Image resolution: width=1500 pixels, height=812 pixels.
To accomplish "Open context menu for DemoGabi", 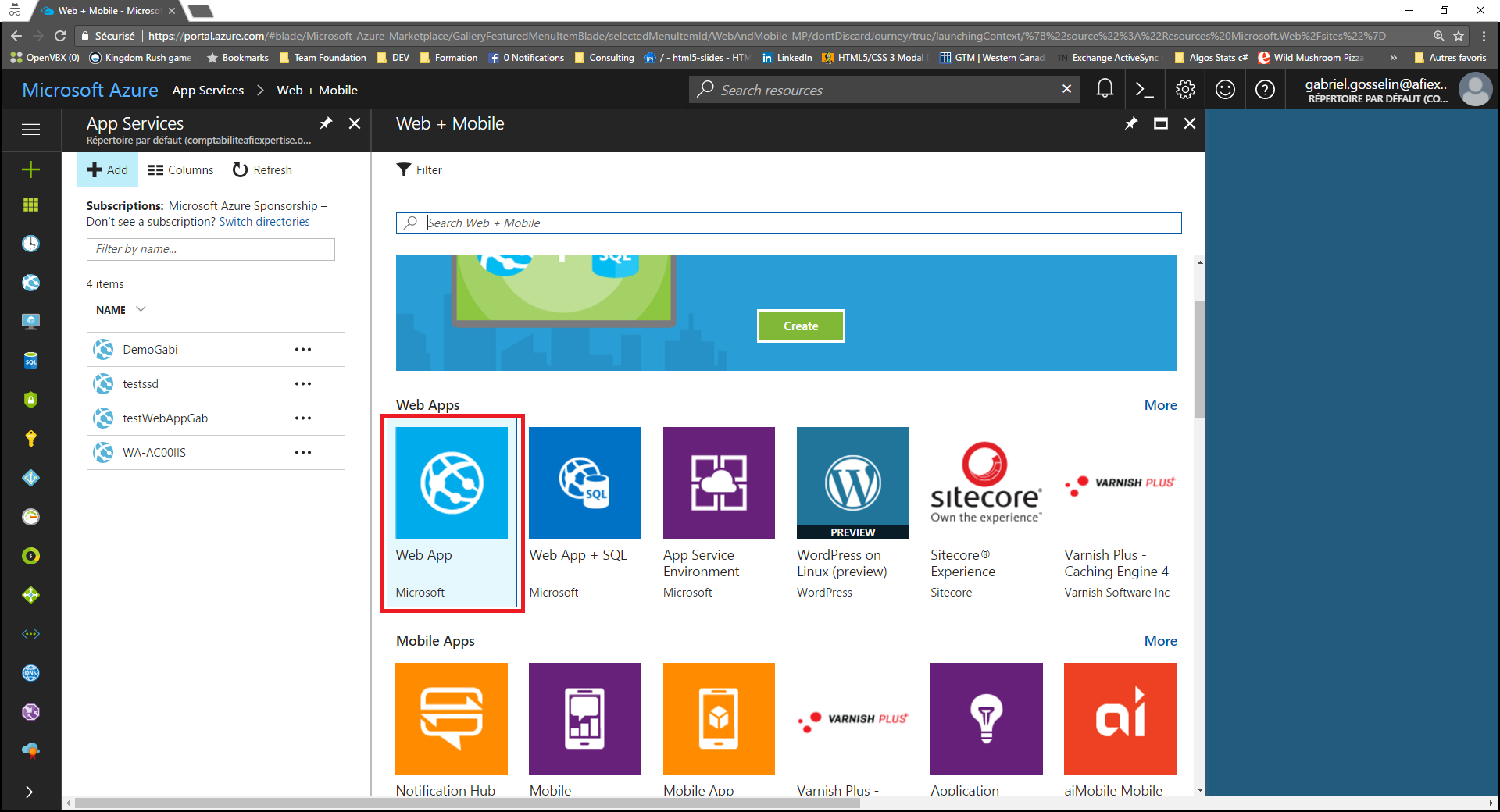I will click(x=303, y=350).
